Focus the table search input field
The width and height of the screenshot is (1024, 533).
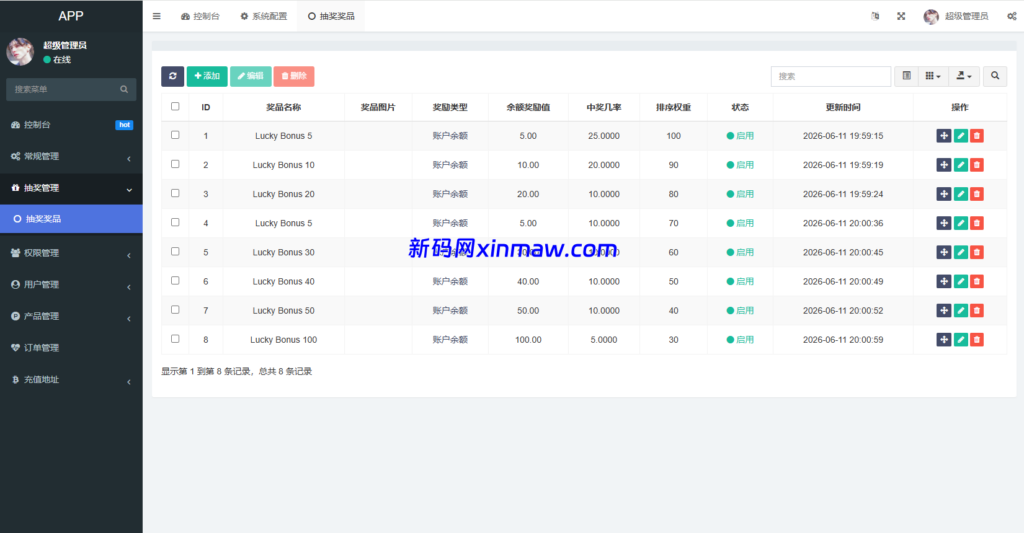(x=831, y=76)
